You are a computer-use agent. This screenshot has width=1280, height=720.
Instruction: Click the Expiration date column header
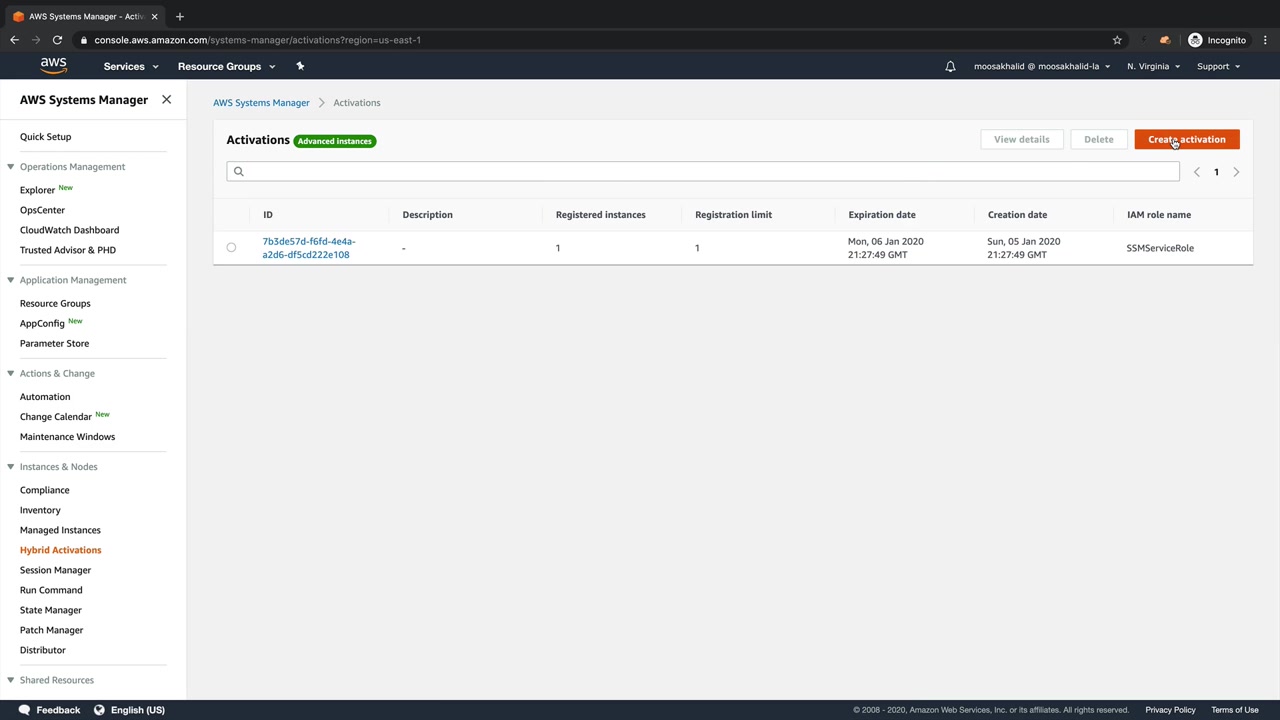pos(882,215)
